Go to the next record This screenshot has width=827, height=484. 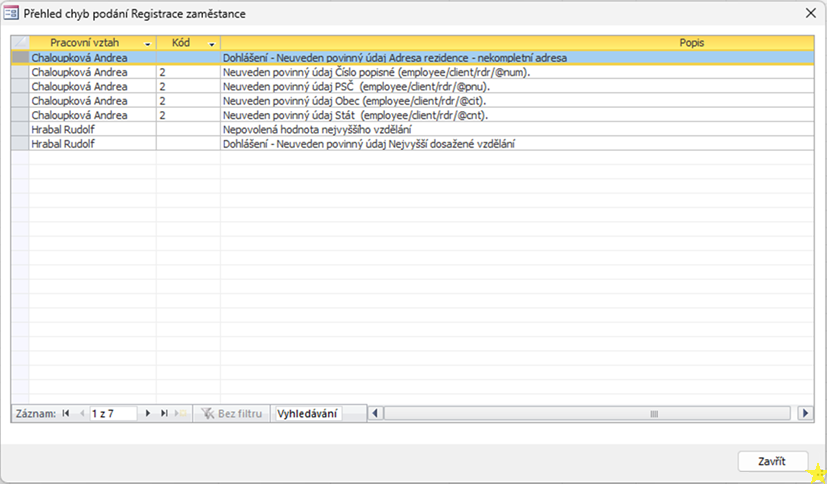pyautogui.click(x=148, y=413)
